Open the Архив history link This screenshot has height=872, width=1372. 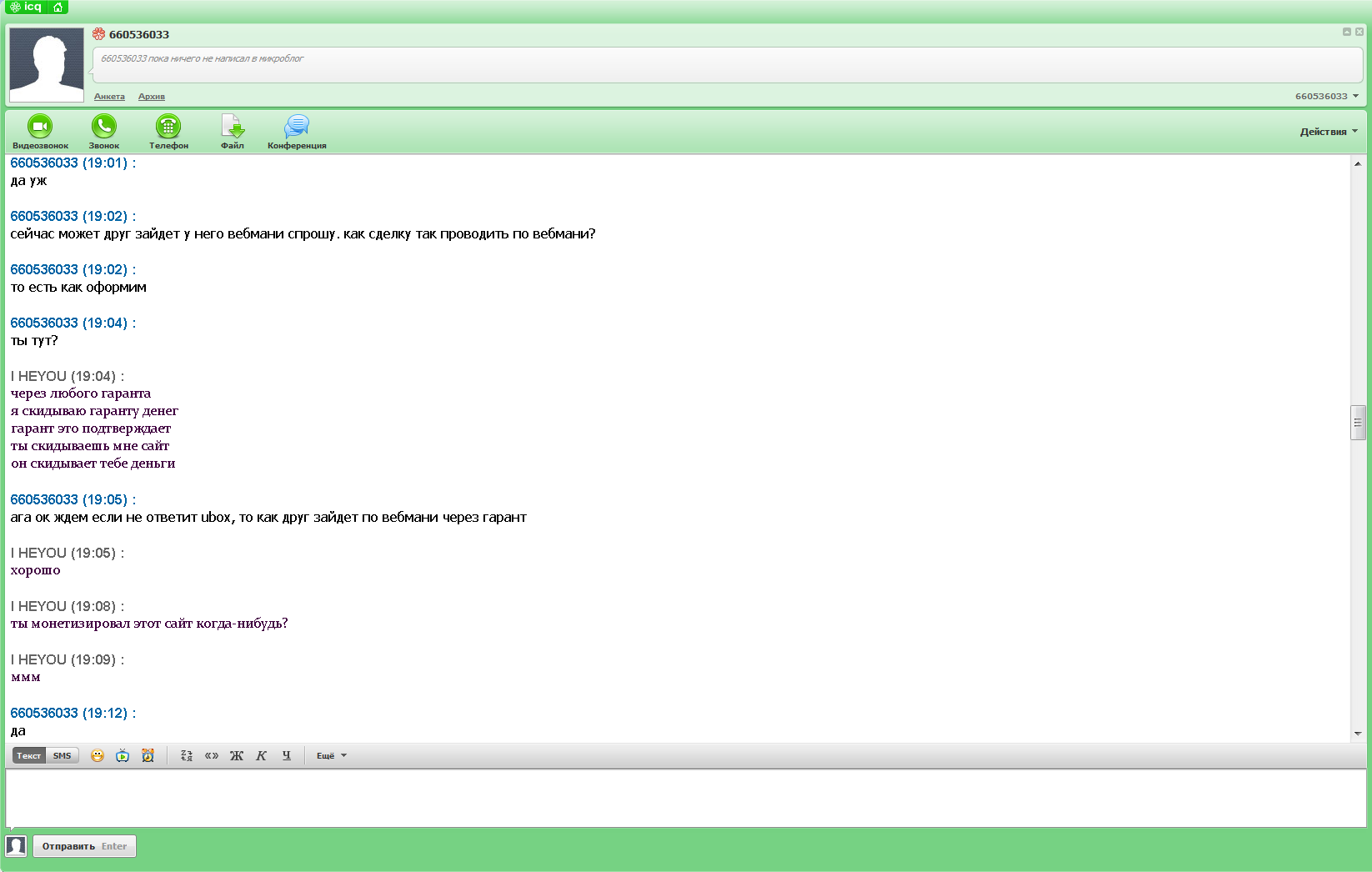pos(152,97)
